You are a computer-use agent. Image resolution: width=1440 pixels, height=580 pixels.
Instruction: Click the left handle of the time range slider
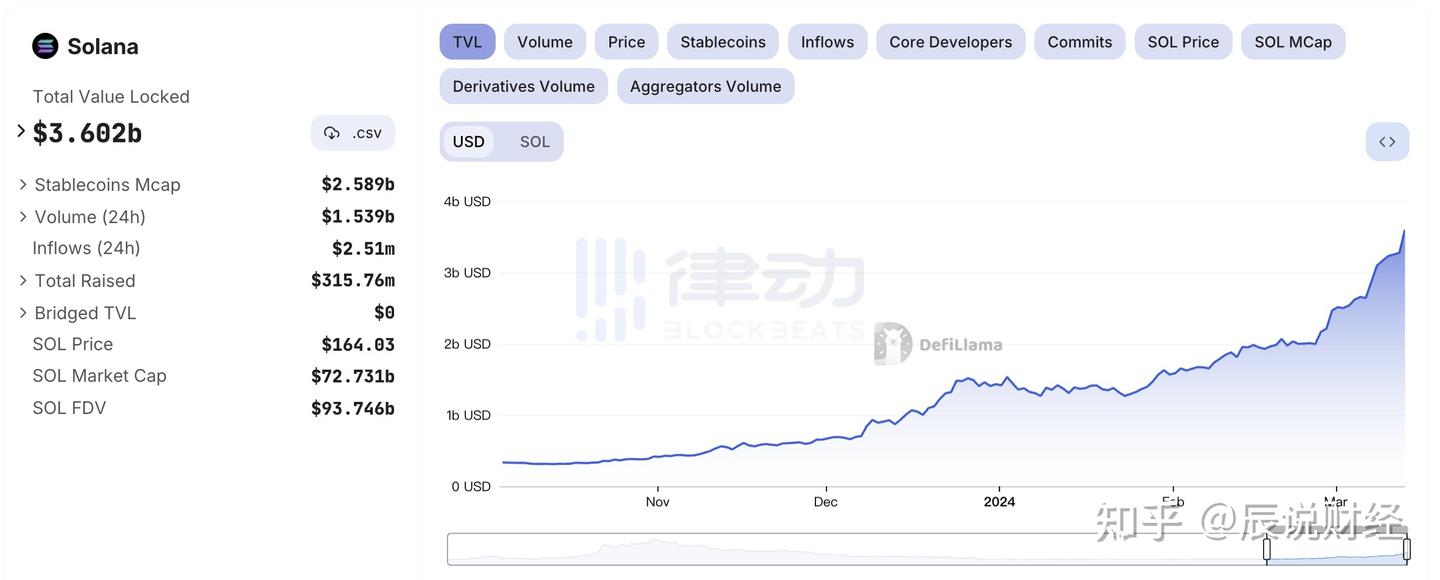[1266, 548]
